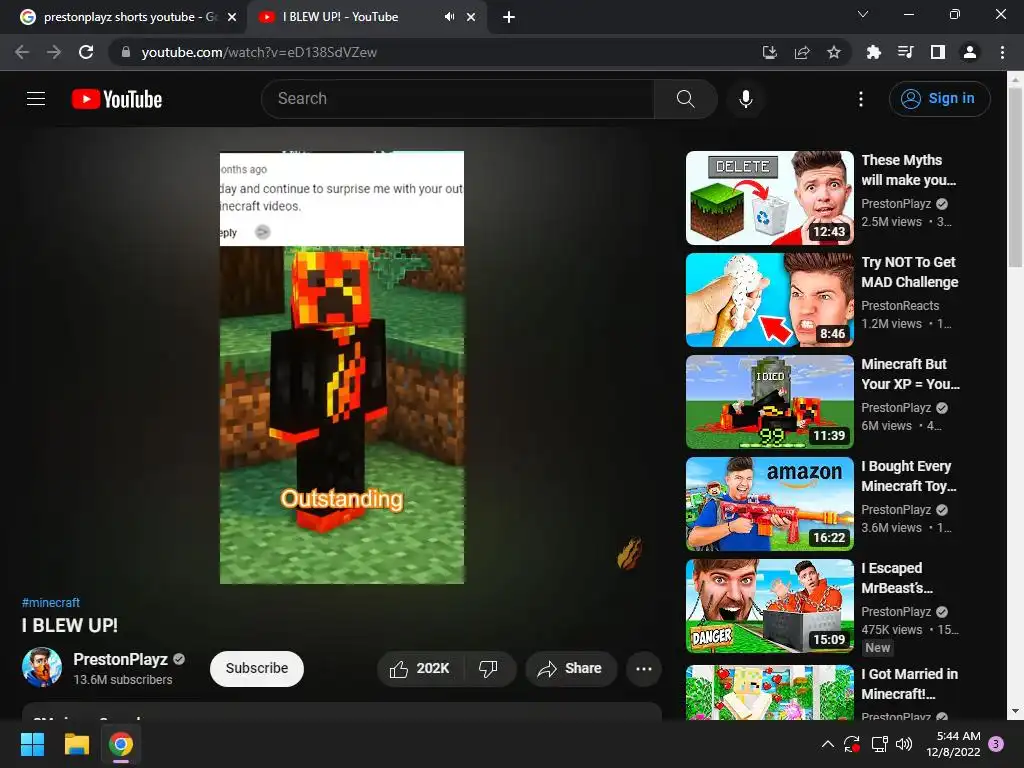The image size is (1024, 768).
Task: Open the YouTube hamburger guide menu
Action: [x=36, y=99]
